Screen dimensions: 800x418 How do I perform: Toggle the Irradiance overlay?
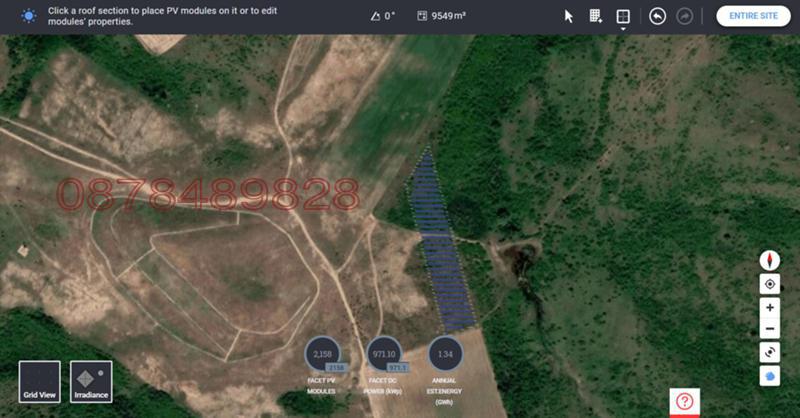(91, 382)
